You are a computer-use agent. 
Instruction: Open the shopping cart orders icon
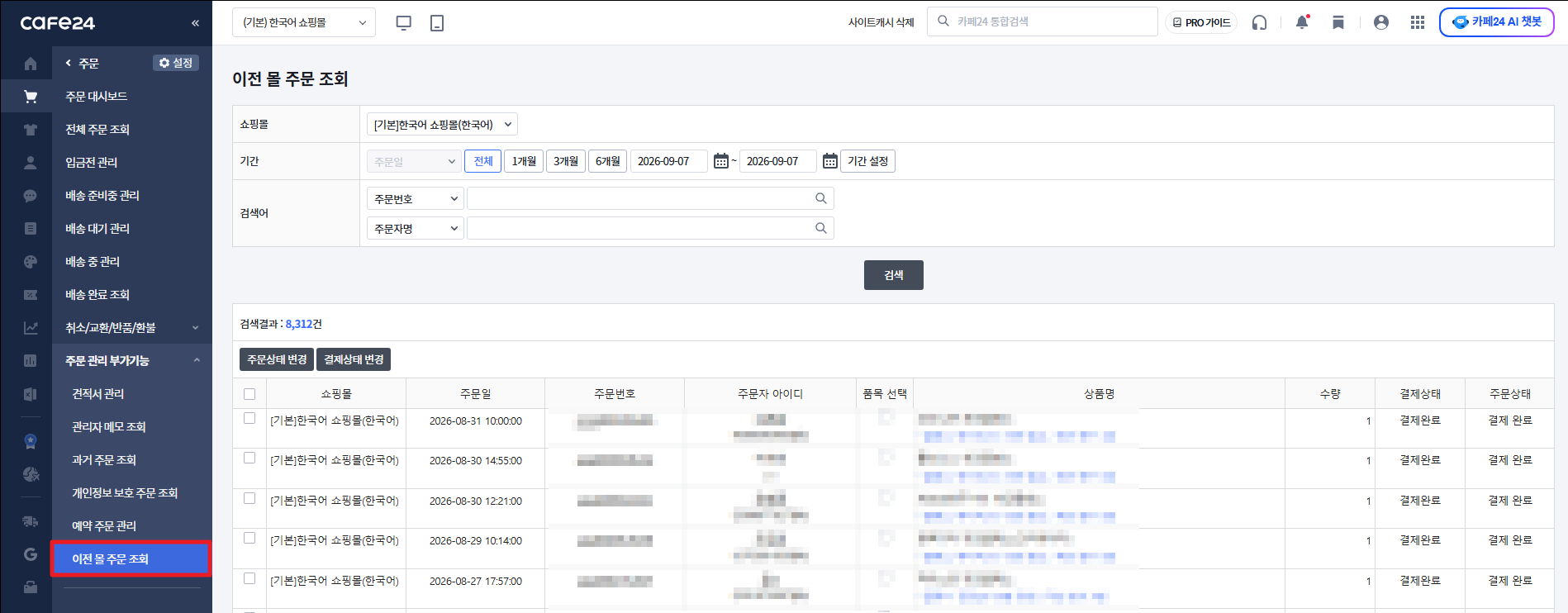(x=31, y=97)
